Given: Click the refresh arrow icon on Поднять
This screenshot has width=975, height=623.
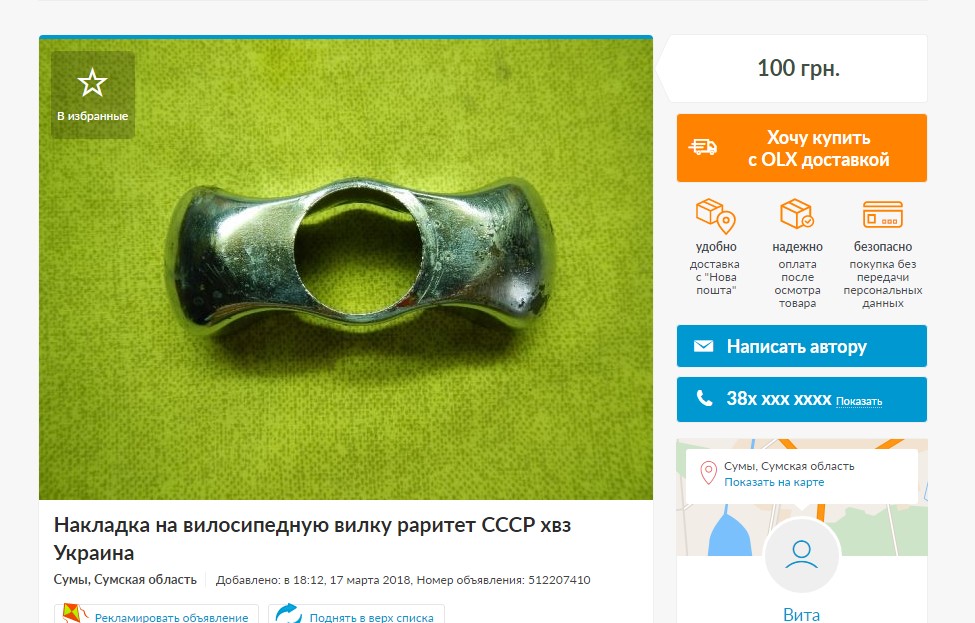Looking at the screenshot, I should click(289, 614).
